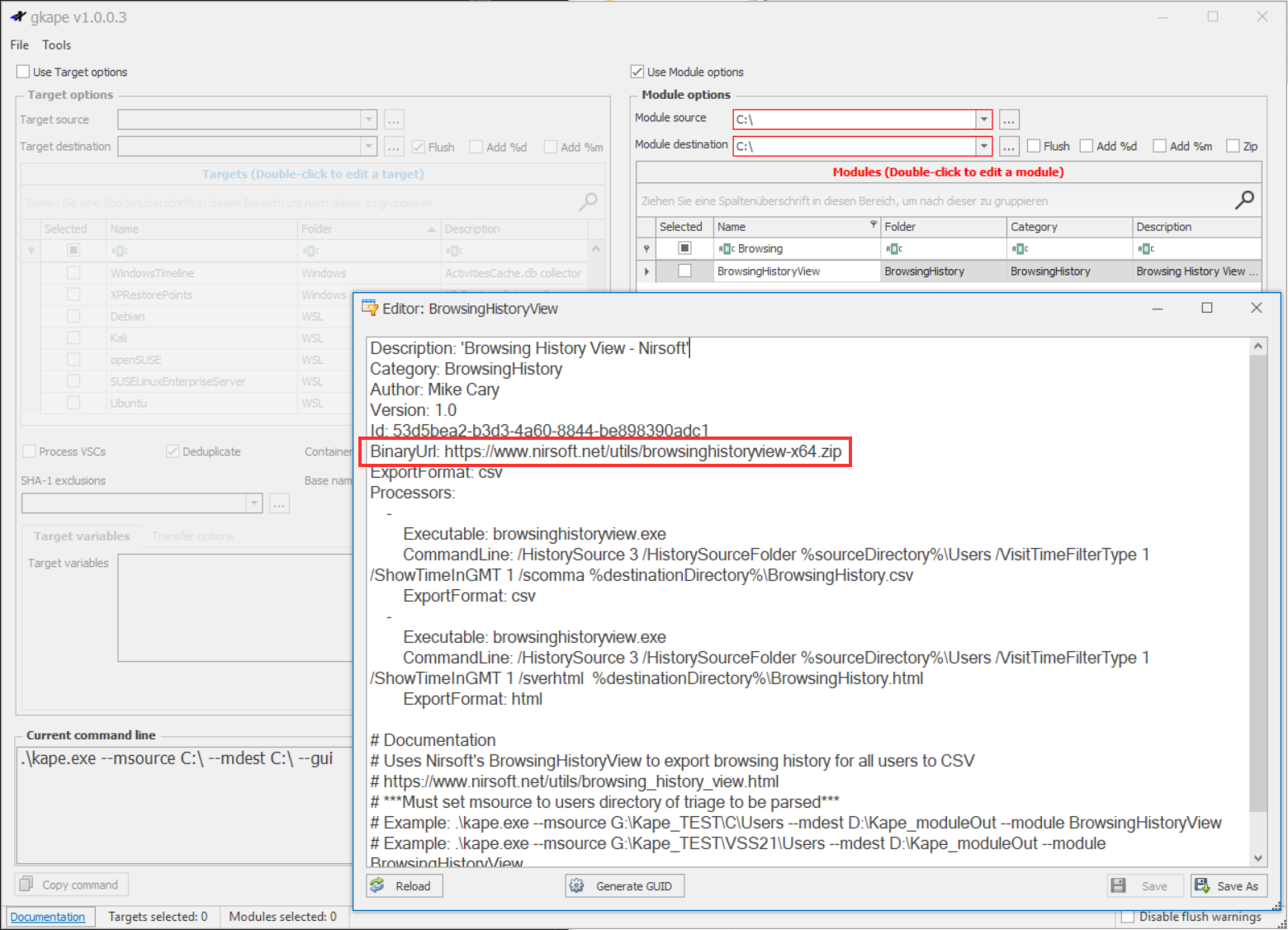Screen dimensions: 1288x930
Task: Close the Editor: BrowsingHistoryView window
Action: tap(1256, 308)
